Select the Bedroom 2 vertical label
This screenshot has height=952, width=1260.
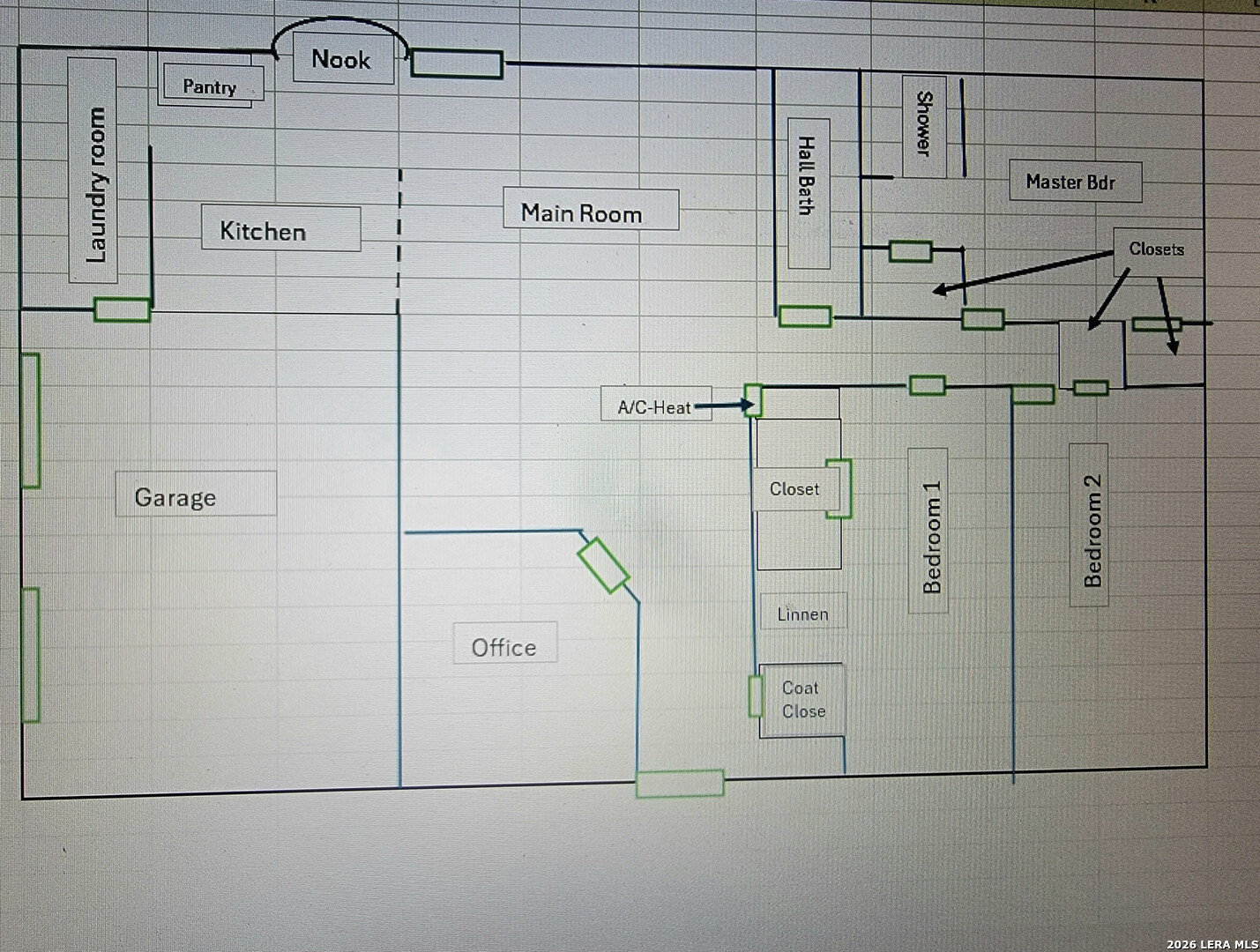[x=1089, y=526]
